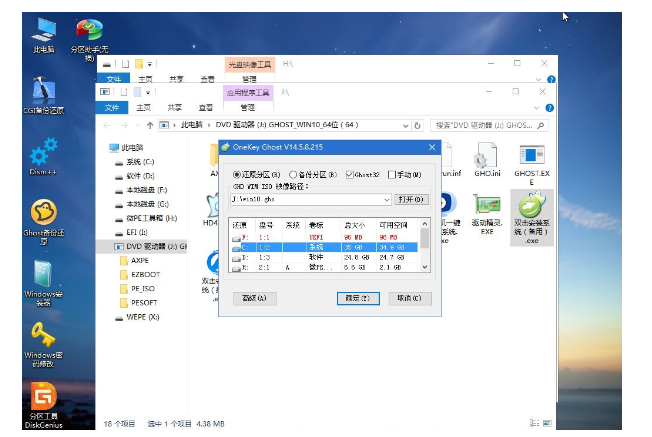This screenshot has height=437, width=652.
Task: Open help icon in the H:\ window
Action: tap(551, 79)
